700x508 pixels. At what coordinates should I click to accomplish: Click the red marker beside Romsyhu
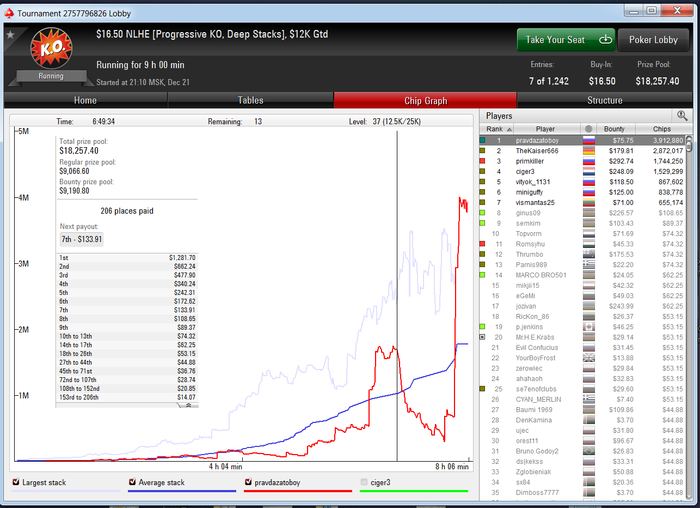(x=482, y=244)
